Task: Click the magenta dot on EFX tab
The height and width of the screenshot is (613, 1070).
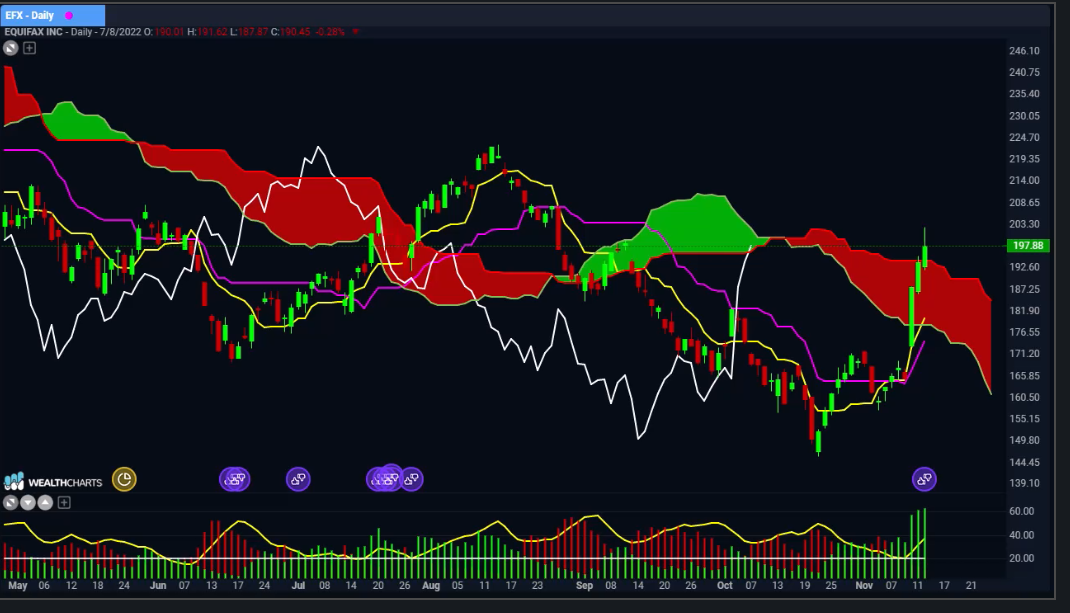Action: pos(69,16)
